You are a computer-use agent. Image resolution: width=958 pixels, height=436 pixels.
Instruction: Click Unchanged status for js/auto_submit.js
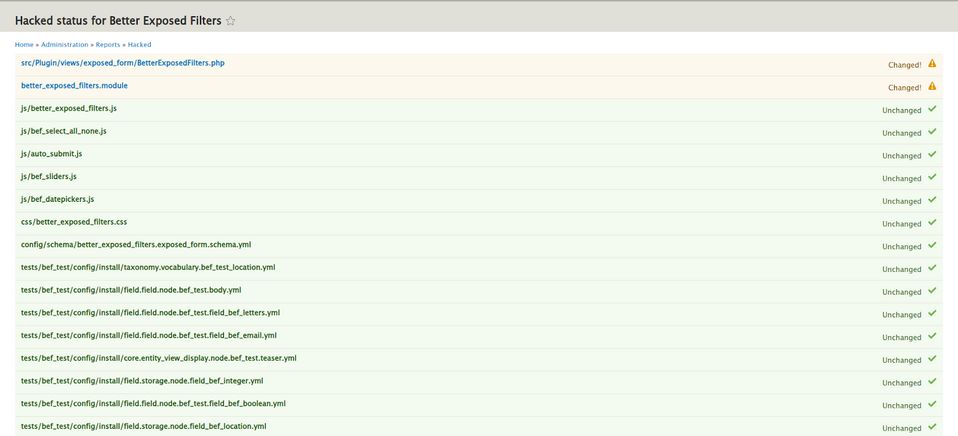tap(902, 156)
